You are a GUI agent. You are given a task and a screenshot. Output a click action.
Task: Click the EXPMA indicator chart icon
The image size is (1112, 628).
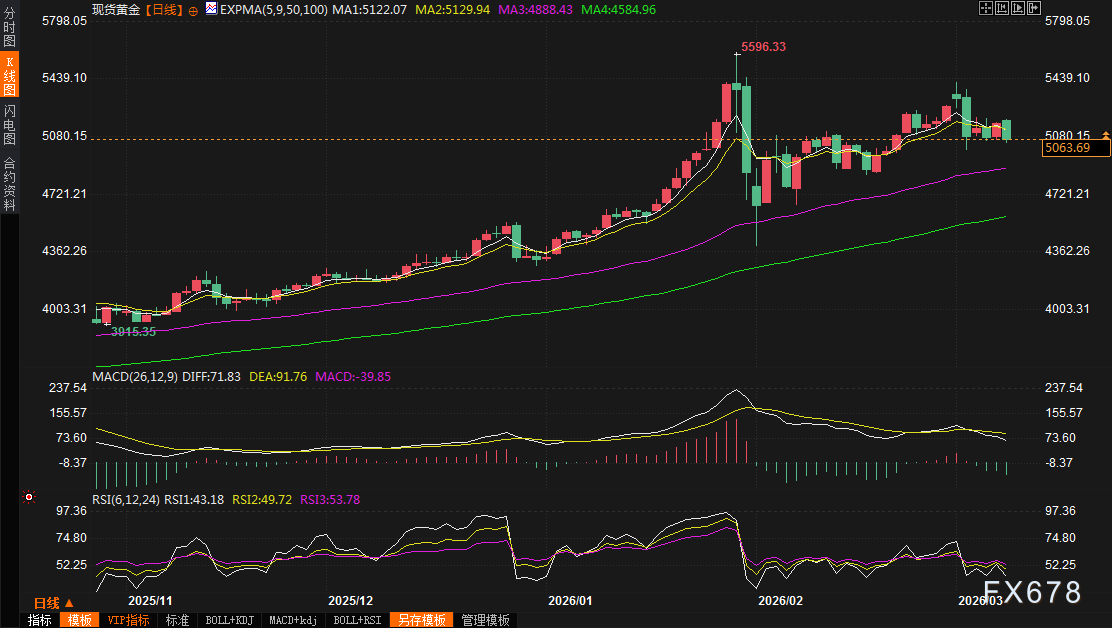pyautogui.click(x=211, y=8)
